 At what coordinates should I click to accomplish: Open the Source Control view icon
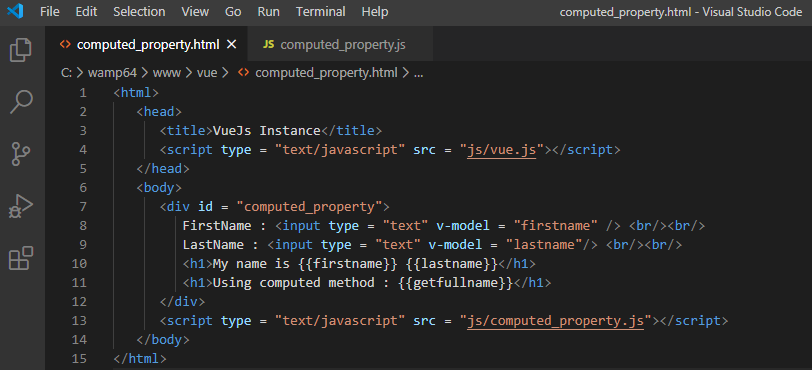[21, 154]
